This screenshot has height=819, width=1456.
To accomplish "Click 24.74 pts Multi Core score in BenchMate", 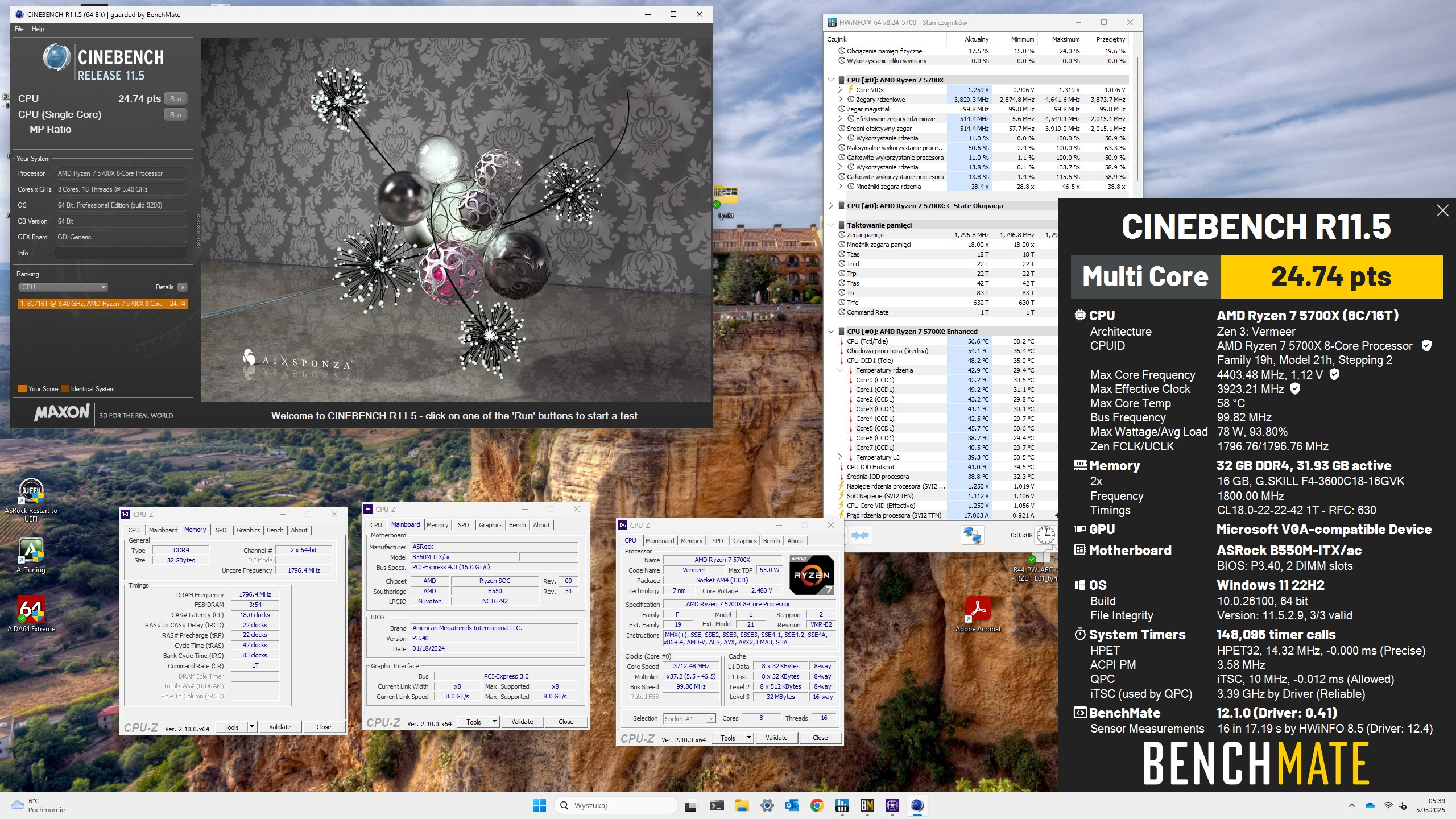I will pos(1331,277).
